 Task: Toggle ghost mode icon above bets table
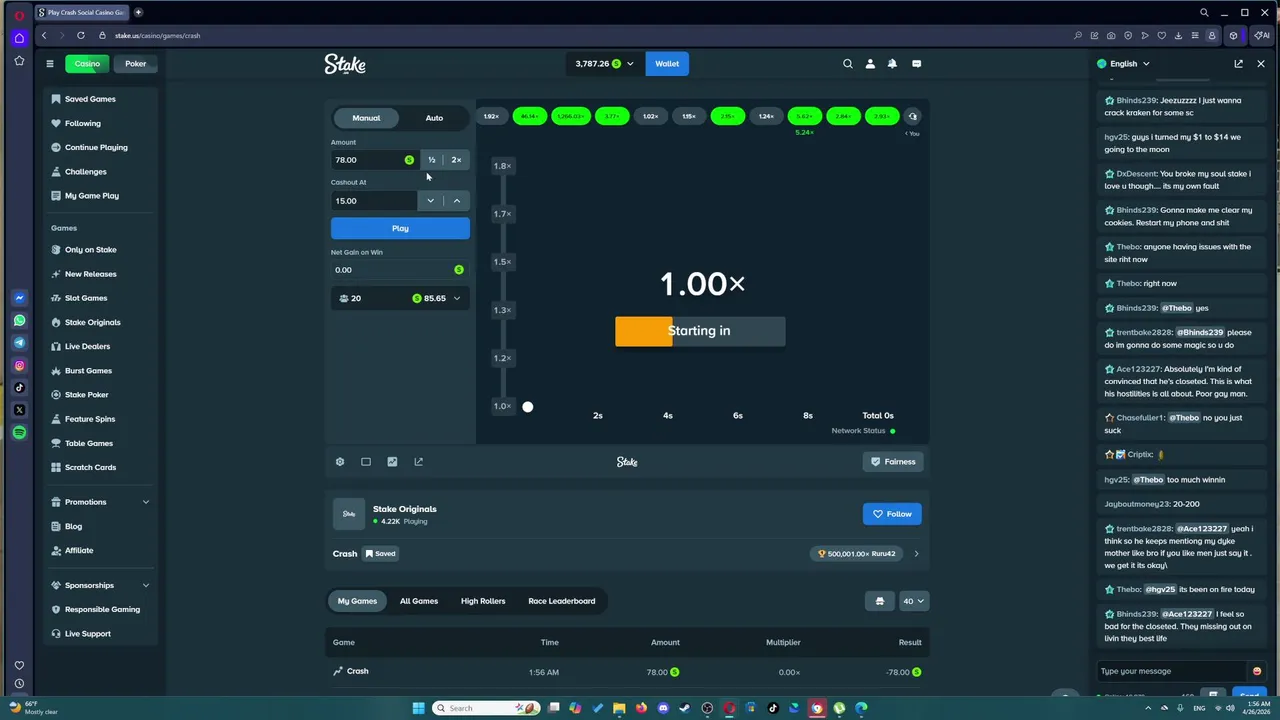coord(880,601)
